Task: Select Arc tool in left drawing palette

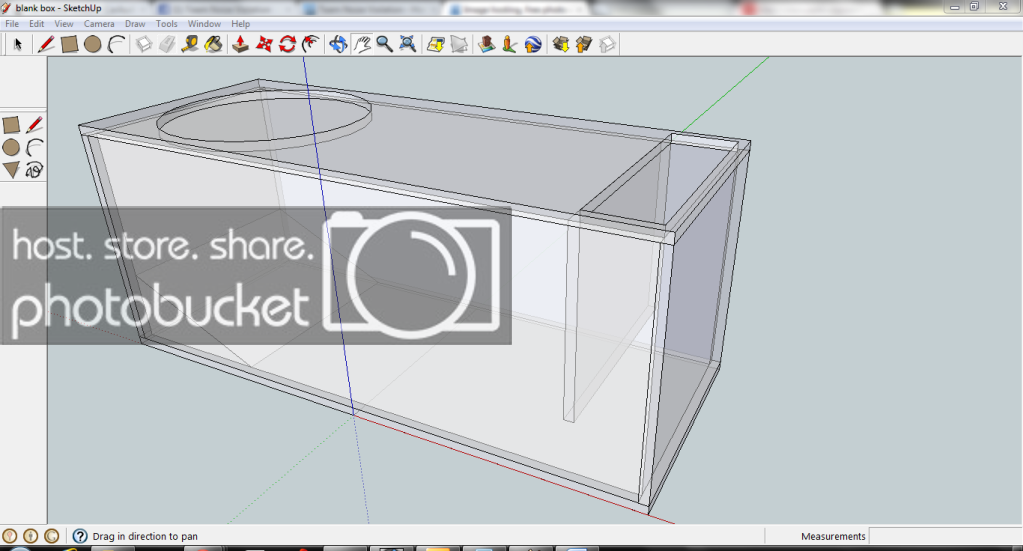Action: pos(35,147)
